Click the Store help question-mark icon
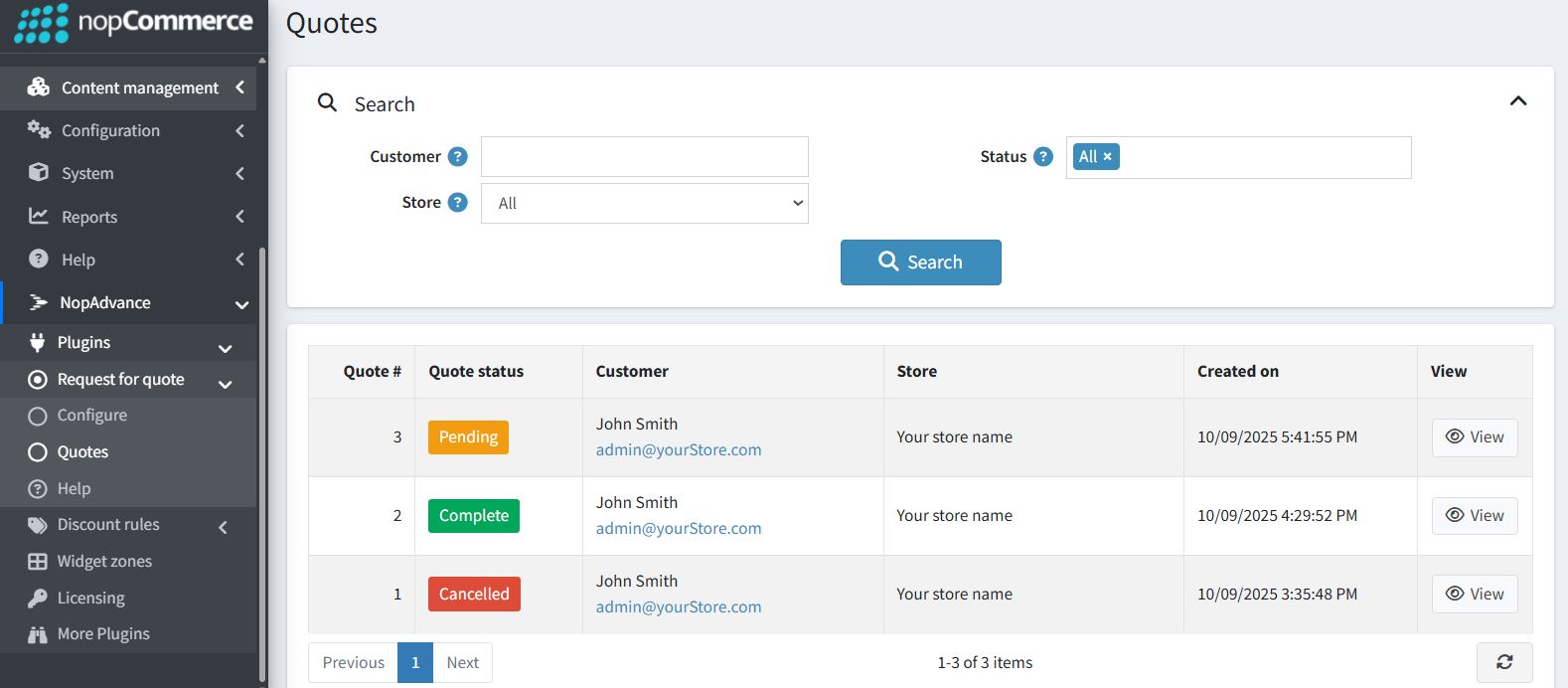This screenshot has width=1568, height=688. point(457,203)
